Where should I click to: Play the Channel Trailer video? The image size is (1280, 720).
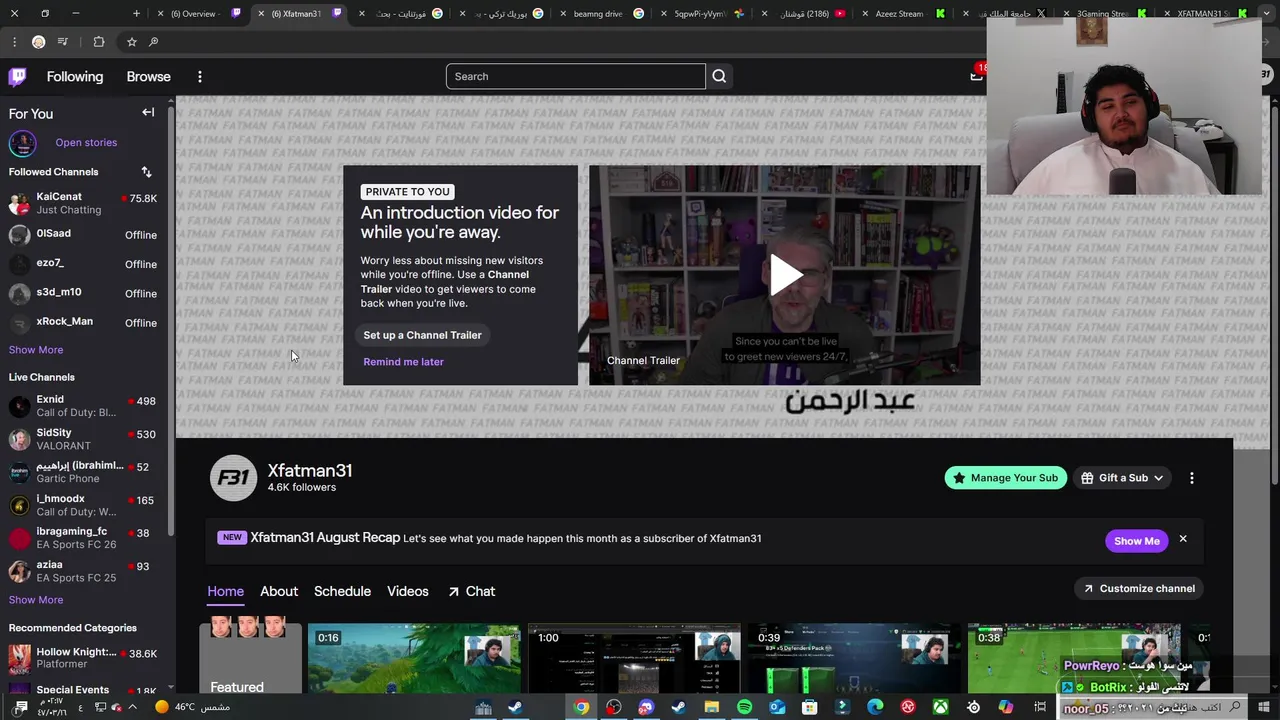point(785,275)
